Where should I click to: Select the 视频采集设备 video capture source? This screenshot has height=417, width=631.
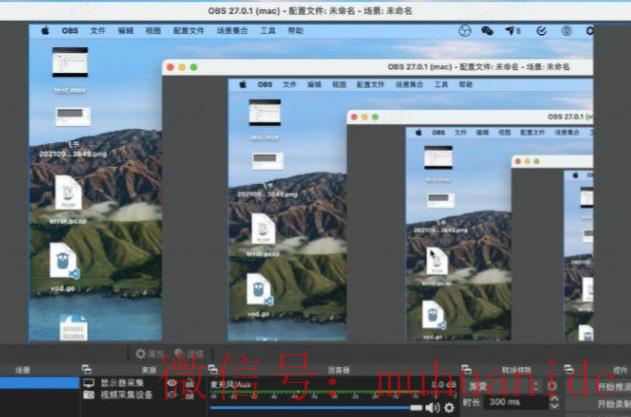click(126, 394)
